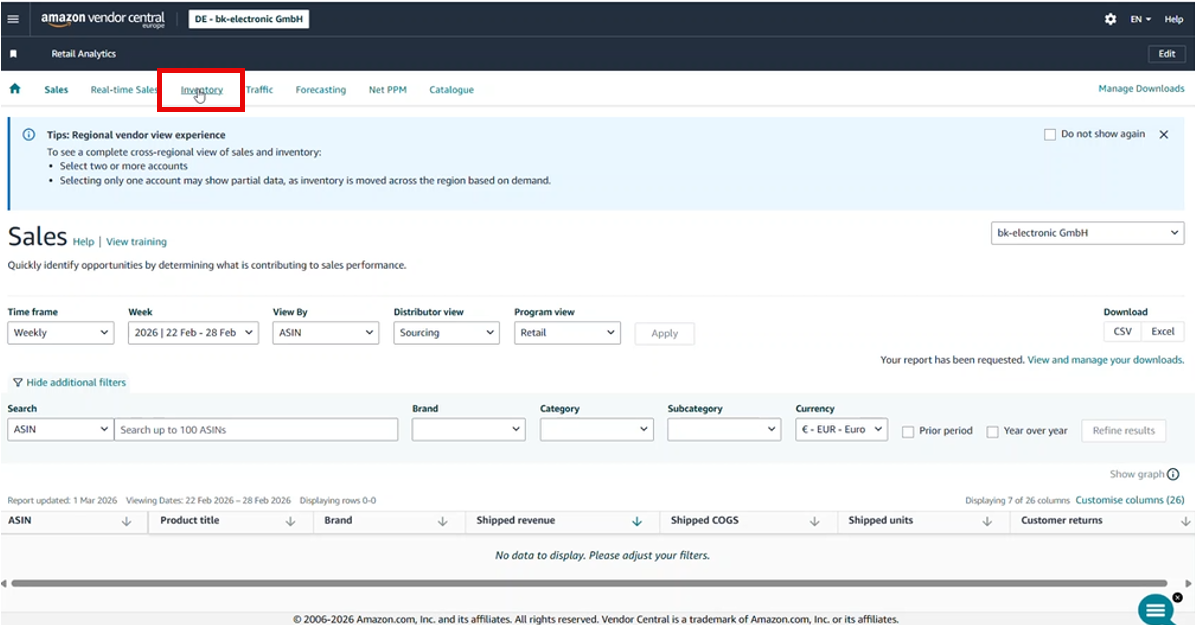The image size is (1195, 625).
Task: Expand the Time frame Weekly dropdown
Action: click(x=60, y=333)
